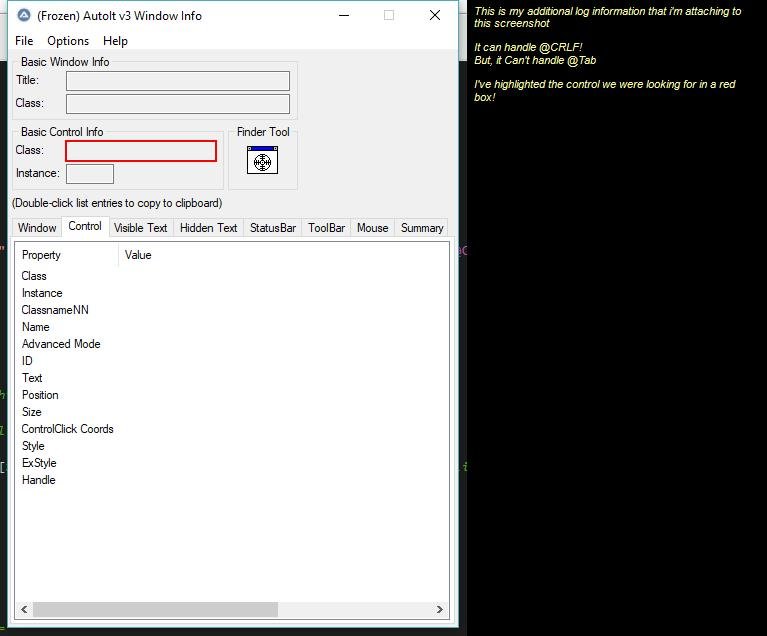Viewport: 767px width, 636px height.
Task: Click the Instance input field
Action: click(90, 174)
